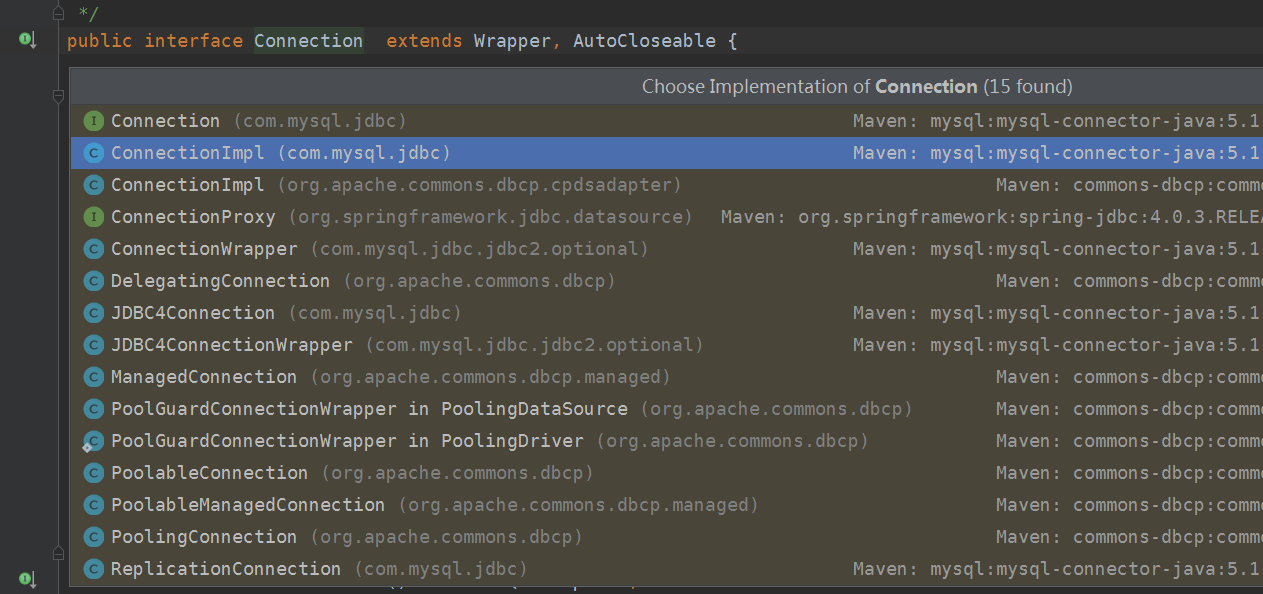Click class icon next to JDBC4ConnectionWrapper
Screen dimensions: 1263x594
click(x=93, y=345)
